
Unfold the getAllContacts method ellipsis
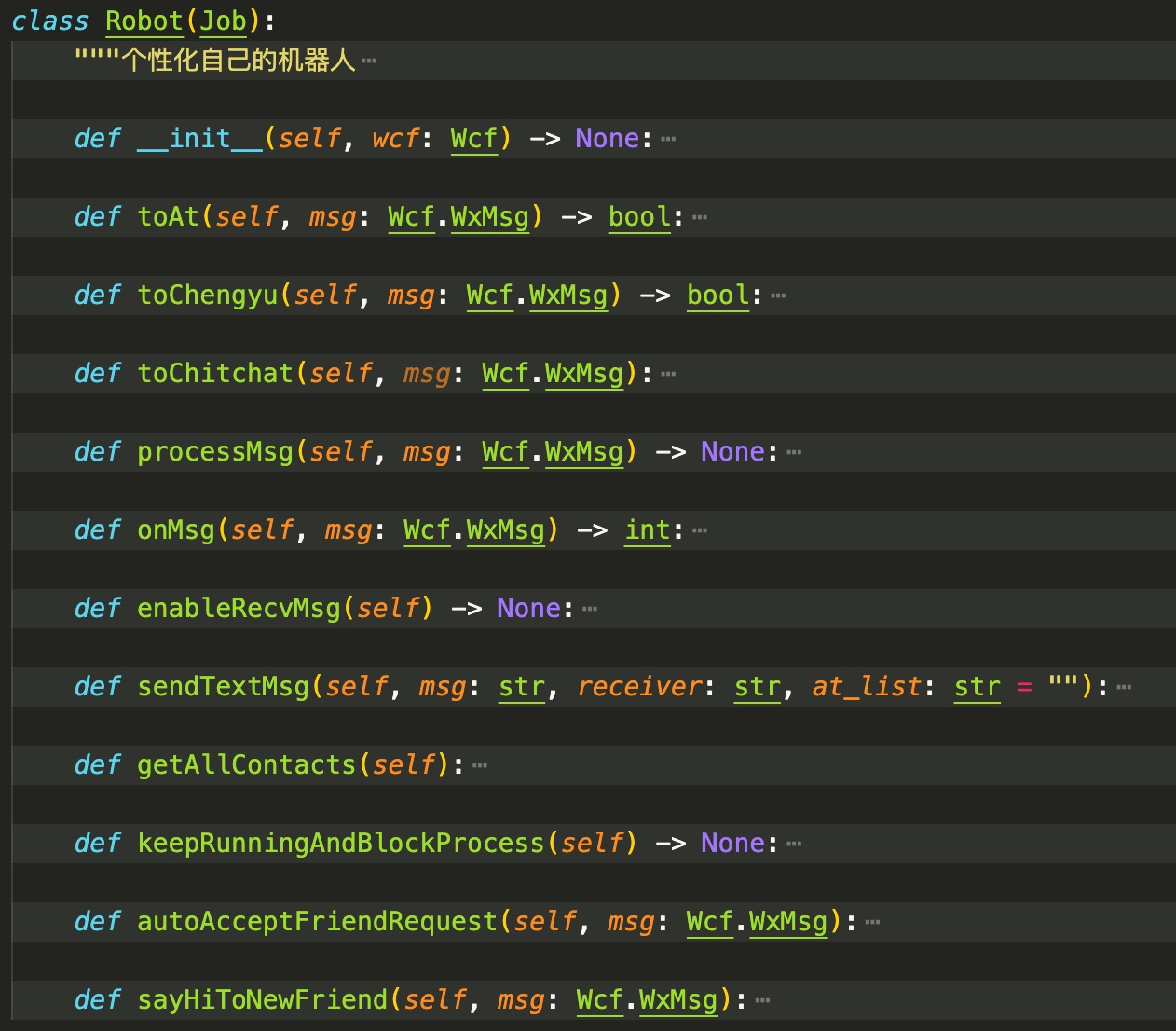click(x=480, y=766)
